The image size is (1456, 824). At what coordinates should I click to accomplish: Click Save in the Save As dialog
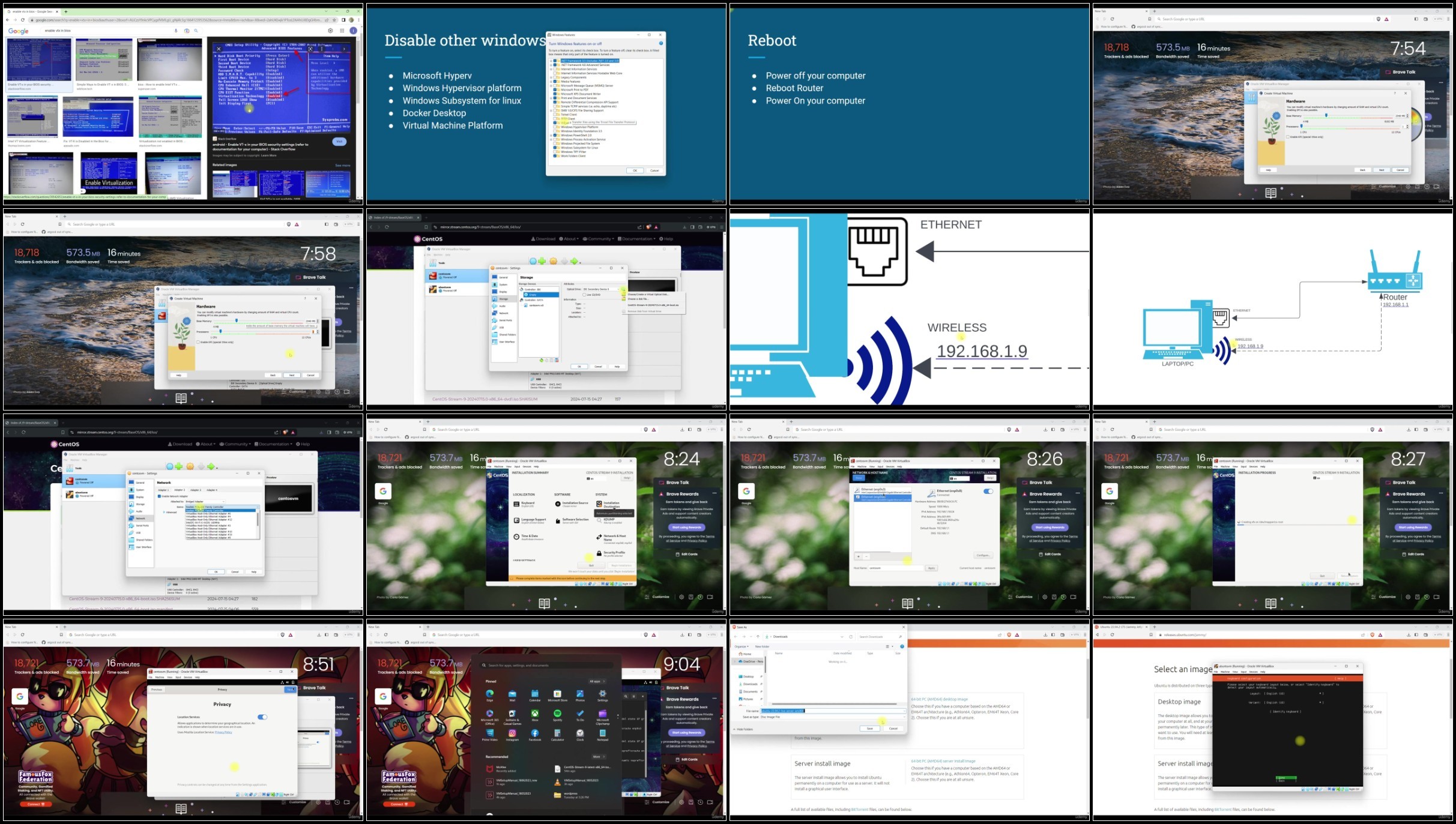869,729
